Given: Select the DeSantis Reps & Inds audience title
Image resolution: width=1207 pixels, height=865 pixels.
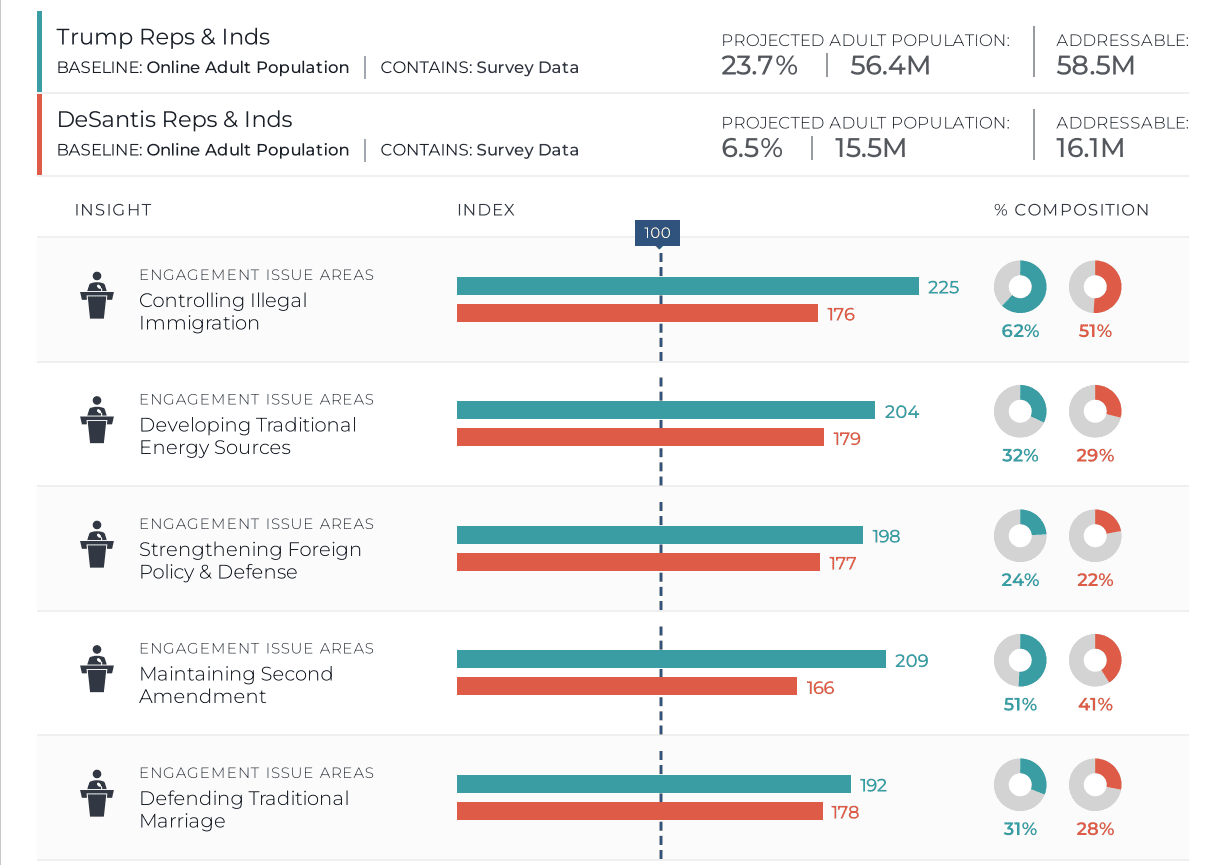Looking at the screenshot, I should (x=175, y=120).
